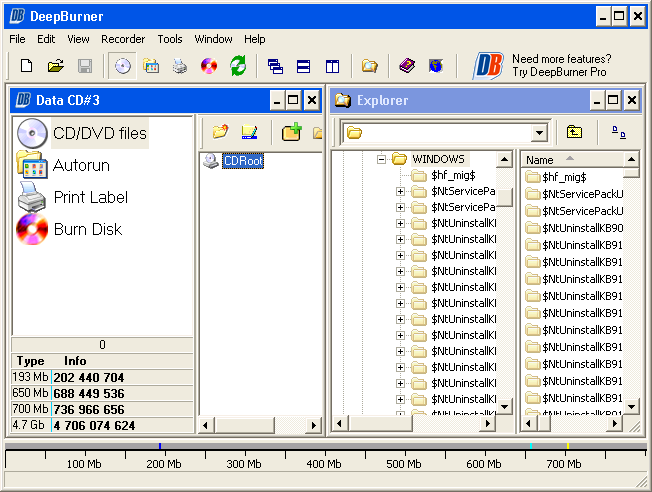Click the blue marker on size bar
This screenshot has width=652, height=492.
160,446
